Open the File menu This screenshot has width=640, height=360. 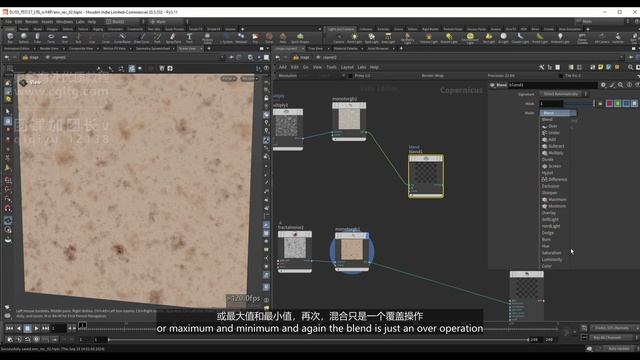point(8,22)
